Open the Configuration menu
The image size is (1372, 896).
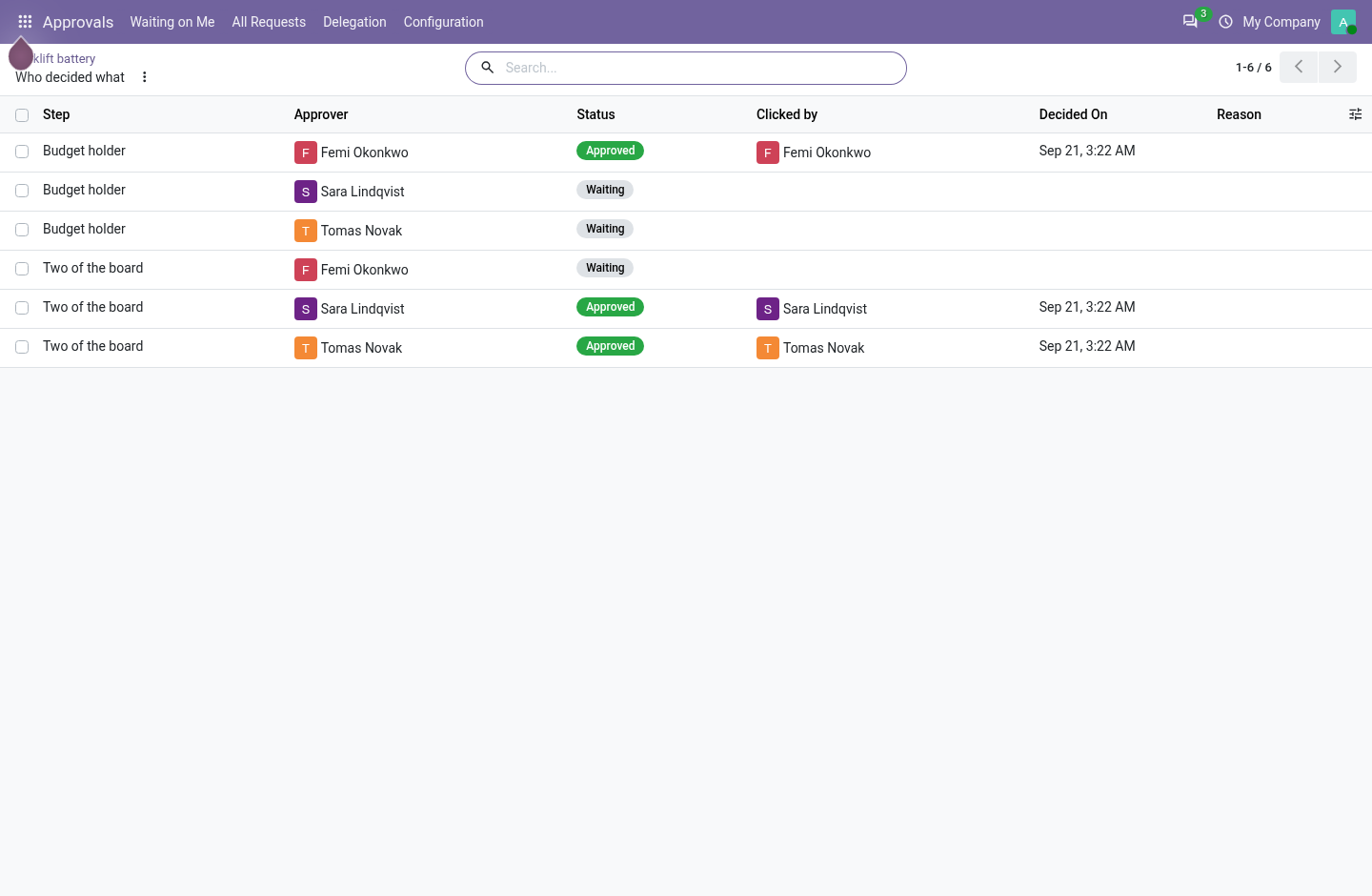[x=443, y=22]
